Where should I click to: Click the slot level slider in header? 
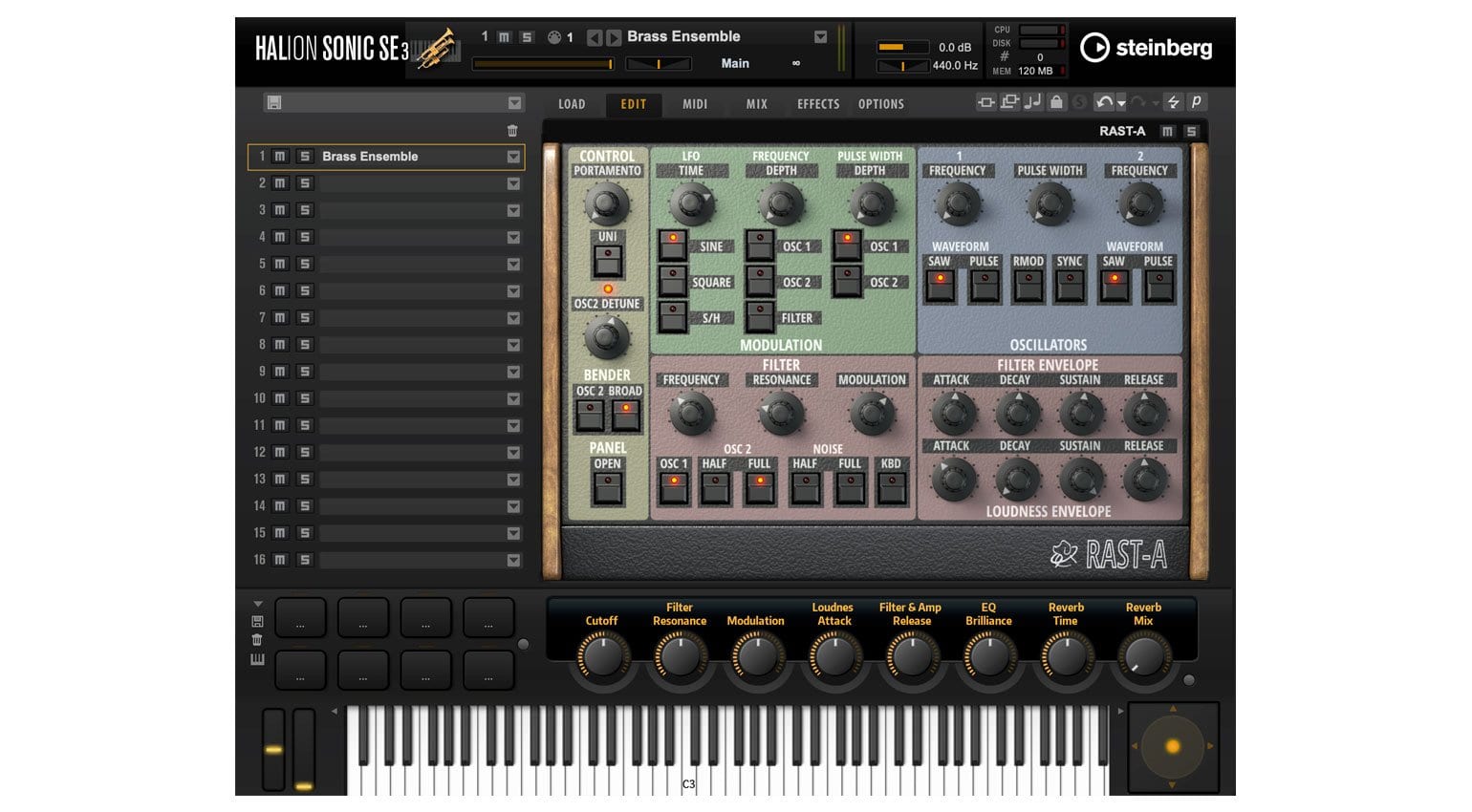point(543,64)
